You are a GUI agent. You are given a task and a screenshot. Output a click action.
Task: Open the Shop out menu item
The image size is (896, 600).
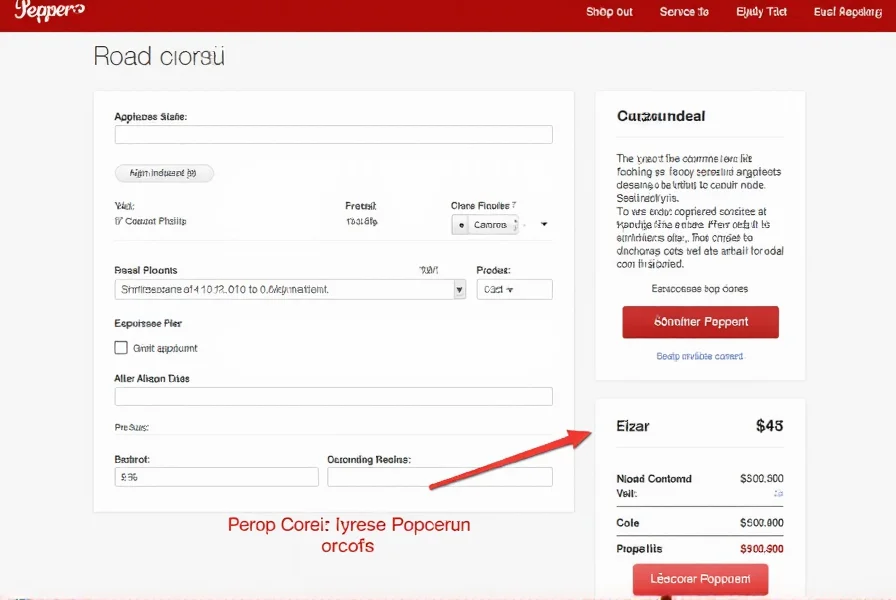tap(608, 12)
